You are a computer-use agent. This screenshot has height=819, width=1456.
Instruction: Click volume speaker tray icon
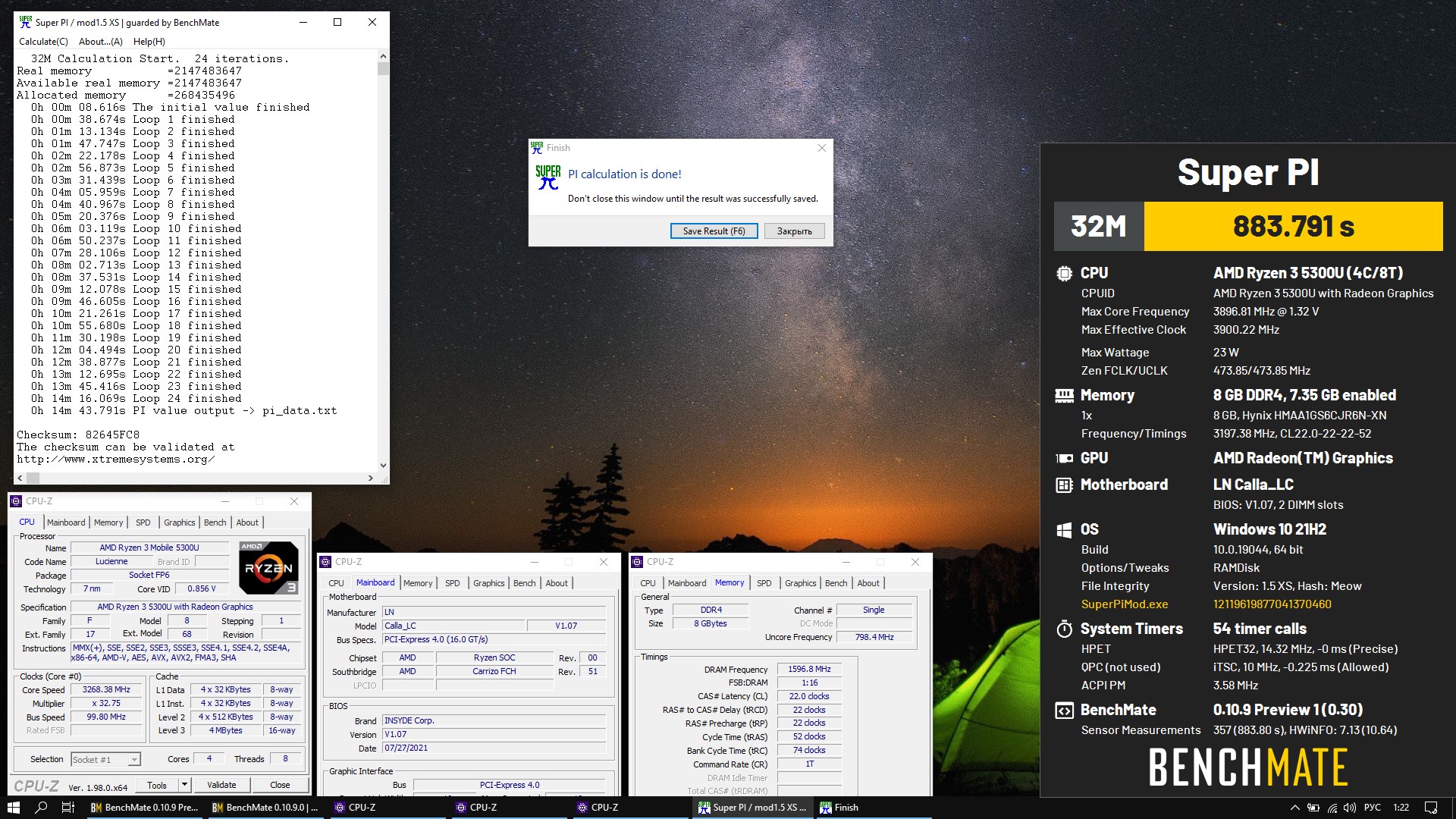tap(1350, 808)
